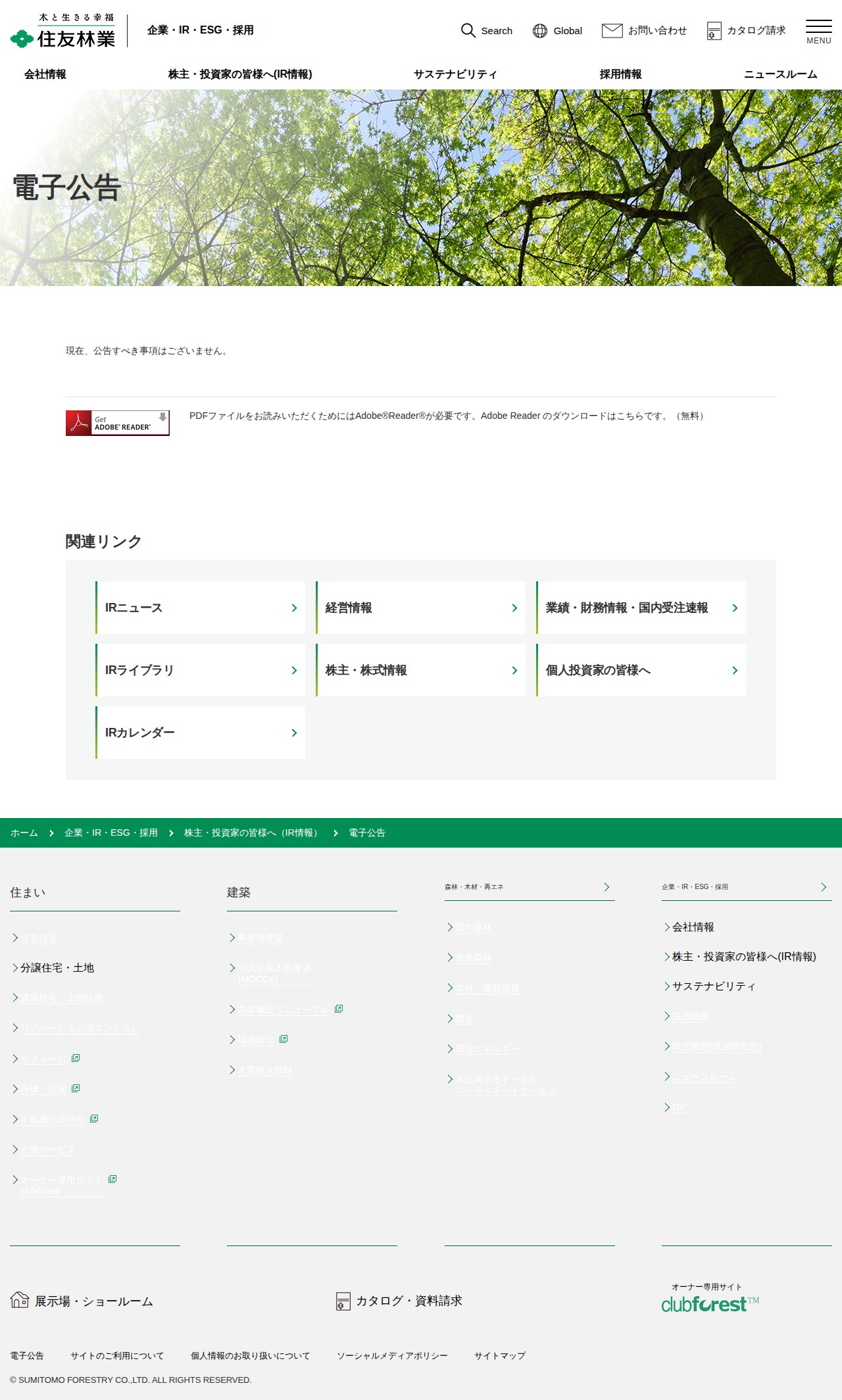The image size is (842, 1400).
Task: Click chevron before footer DX
Action: pyautogui.click(x=666, y=1107)
